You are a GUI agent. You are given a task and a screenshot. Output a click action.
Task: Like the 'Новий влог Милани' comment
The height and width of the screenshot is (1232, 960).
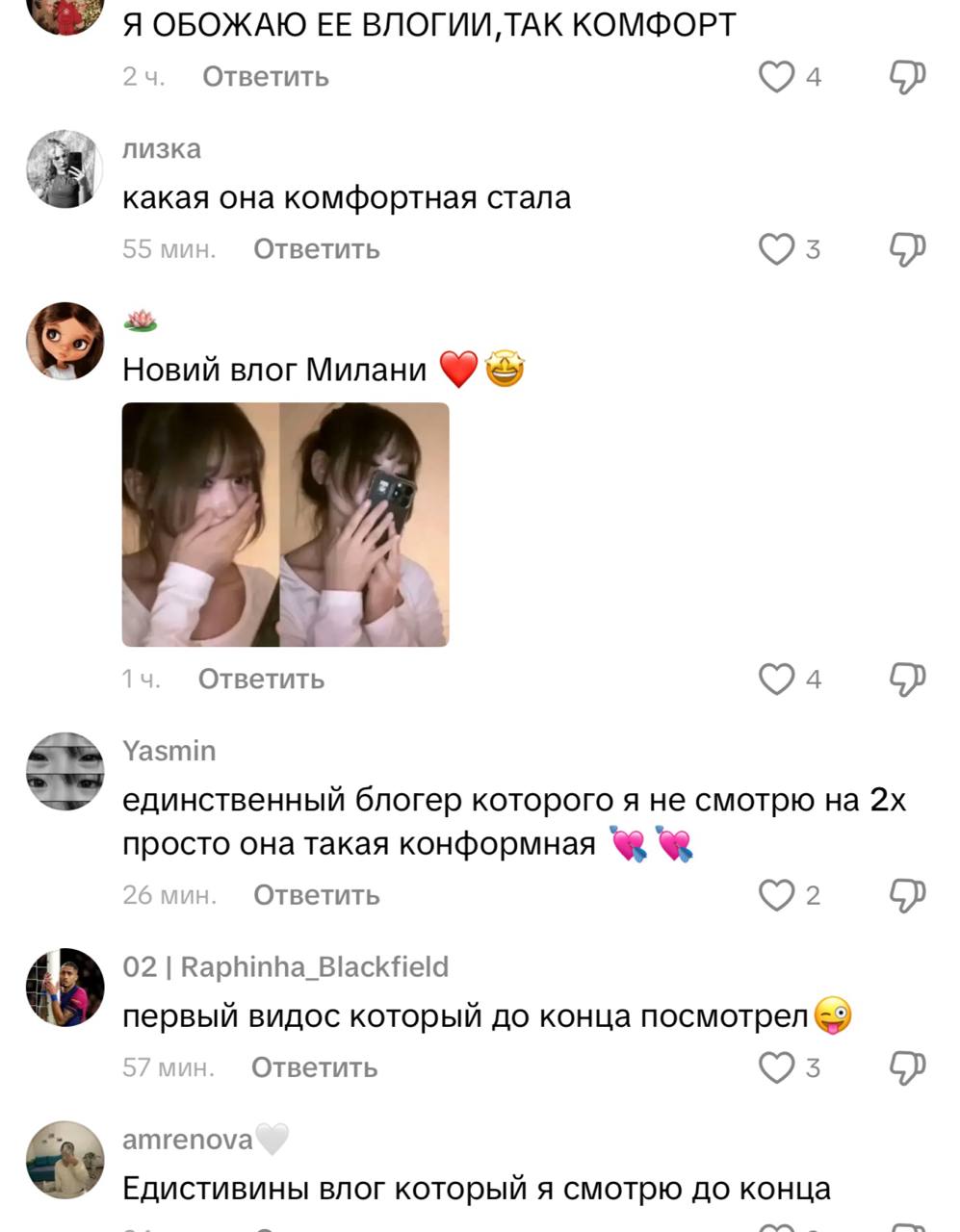776,680
